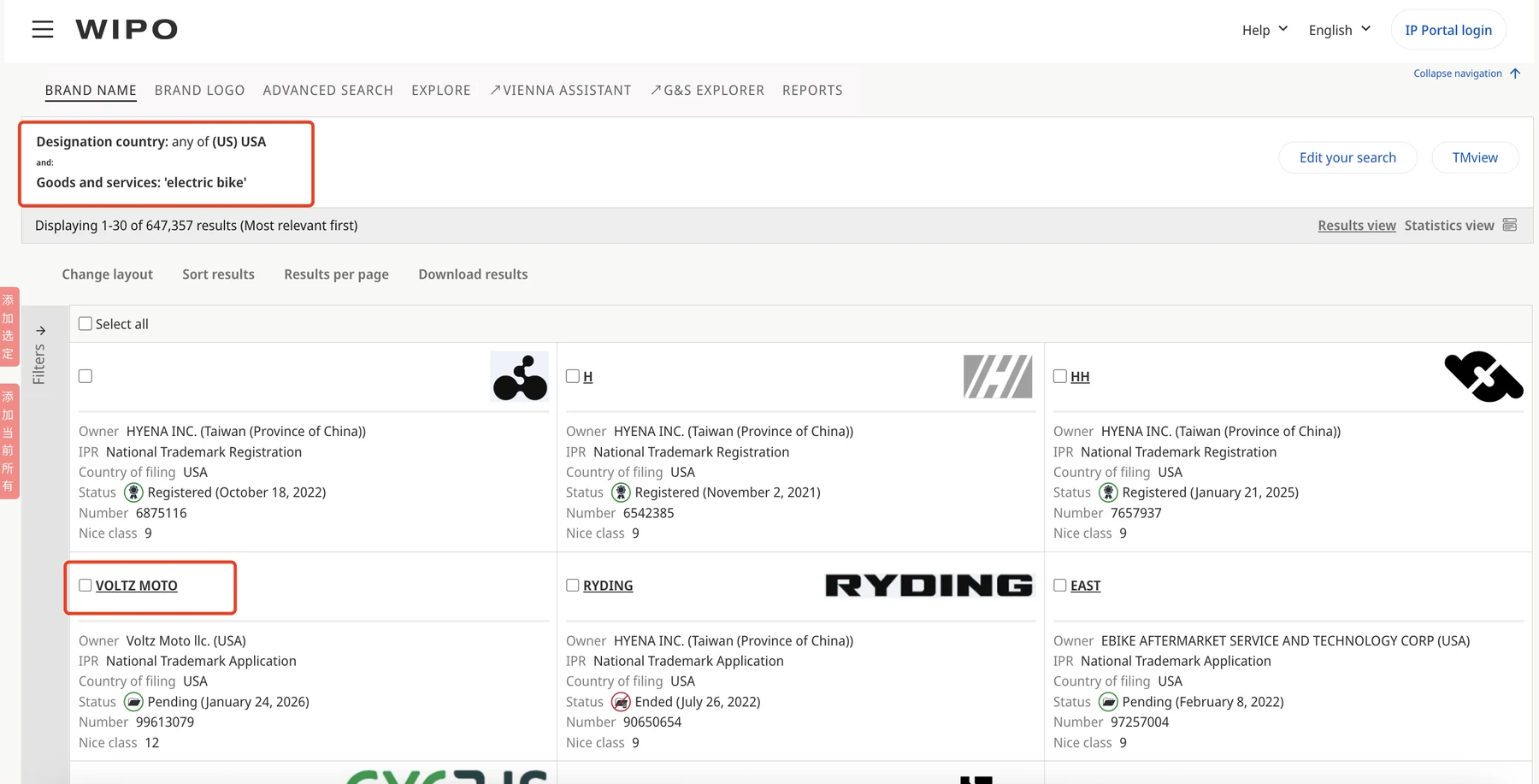Click the Collapse navigation link

[1458, 74]
